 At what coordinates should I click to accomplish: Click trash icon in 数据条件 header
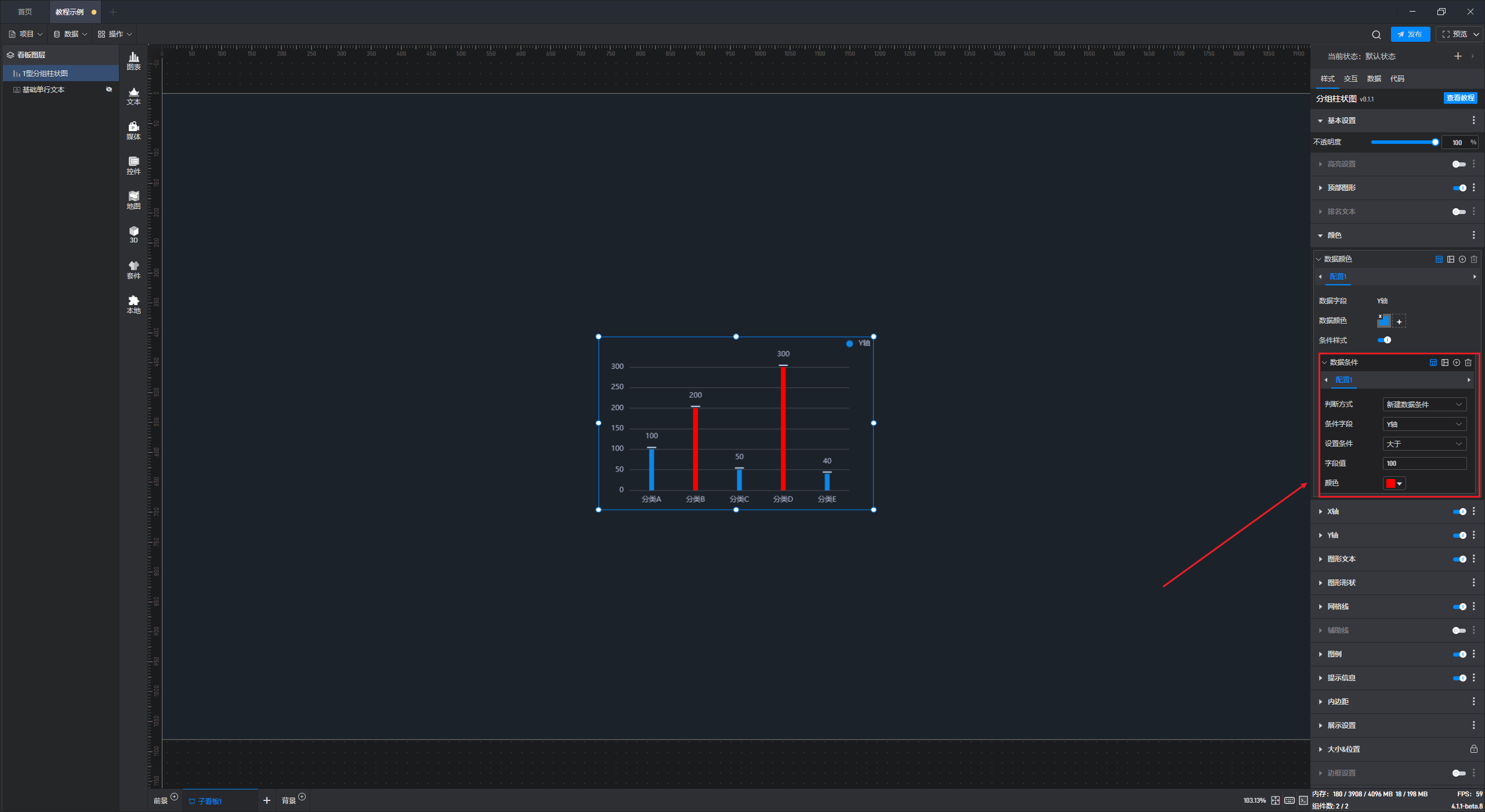[1468, 362]
